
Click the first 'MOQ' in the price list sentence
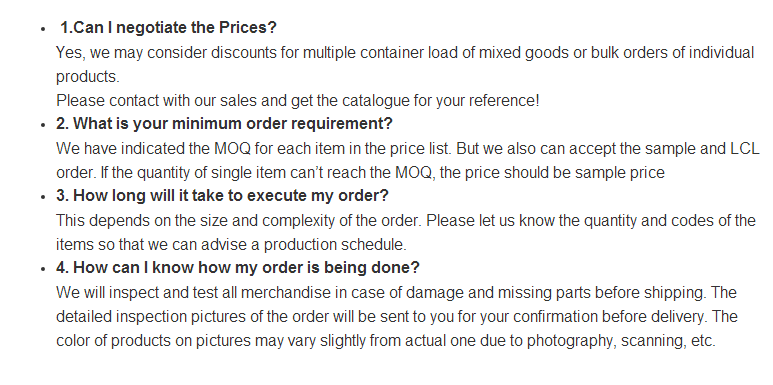point(232,148)
